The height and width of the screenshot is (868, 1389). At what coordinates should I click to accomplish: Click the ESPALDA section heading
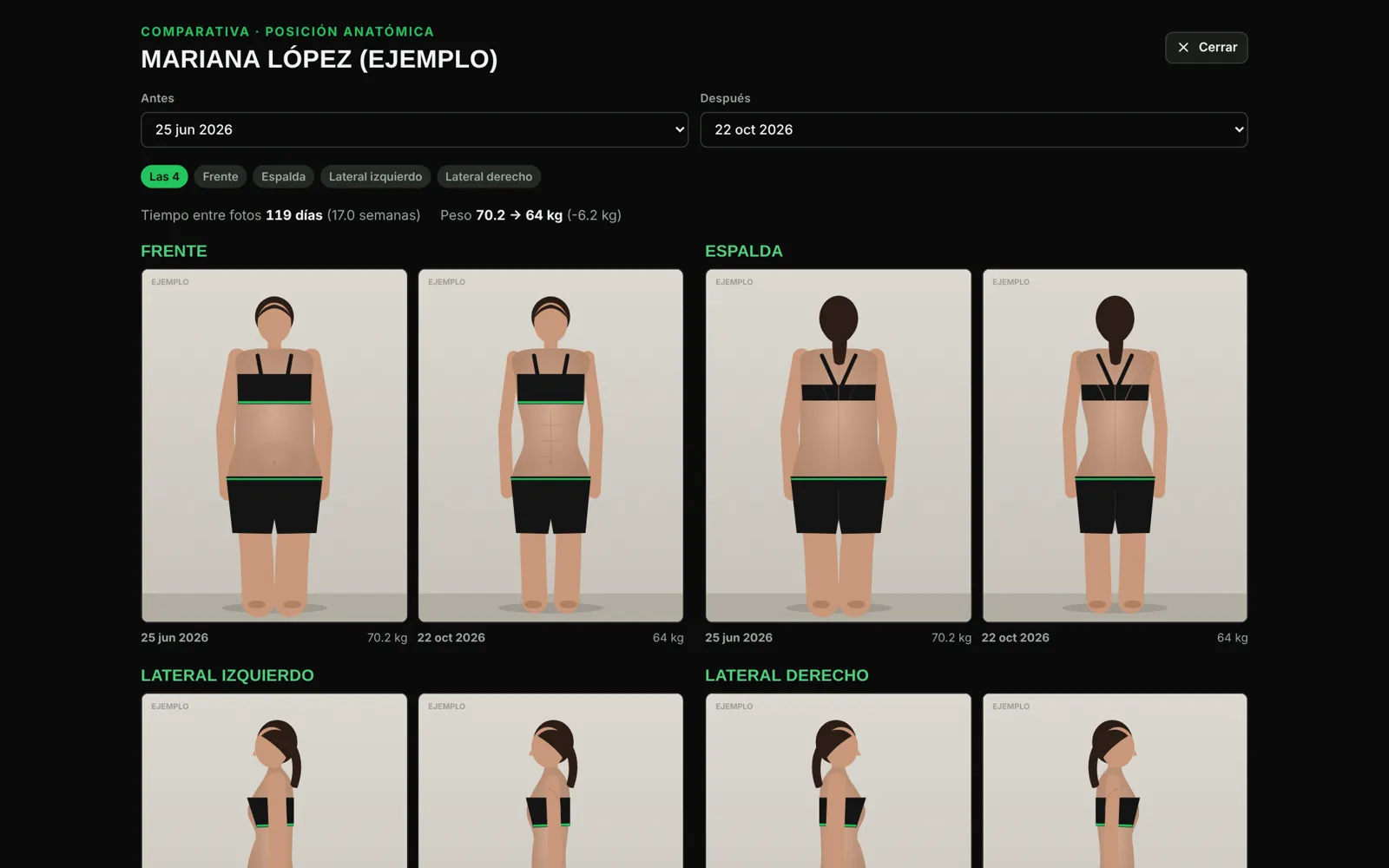pyautogui.click(x=744, y=251)
